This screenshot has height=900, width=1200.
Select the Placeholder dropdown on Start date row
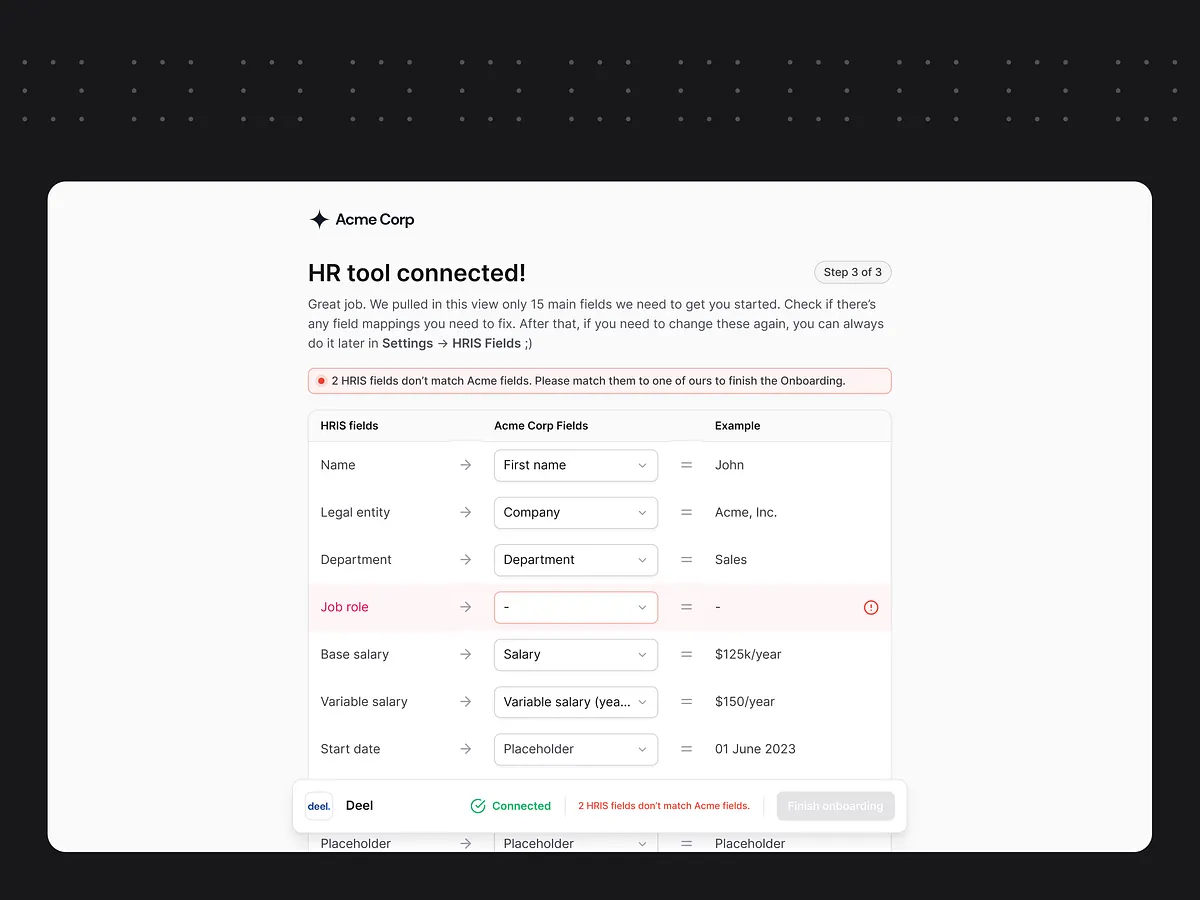point(575,749)
